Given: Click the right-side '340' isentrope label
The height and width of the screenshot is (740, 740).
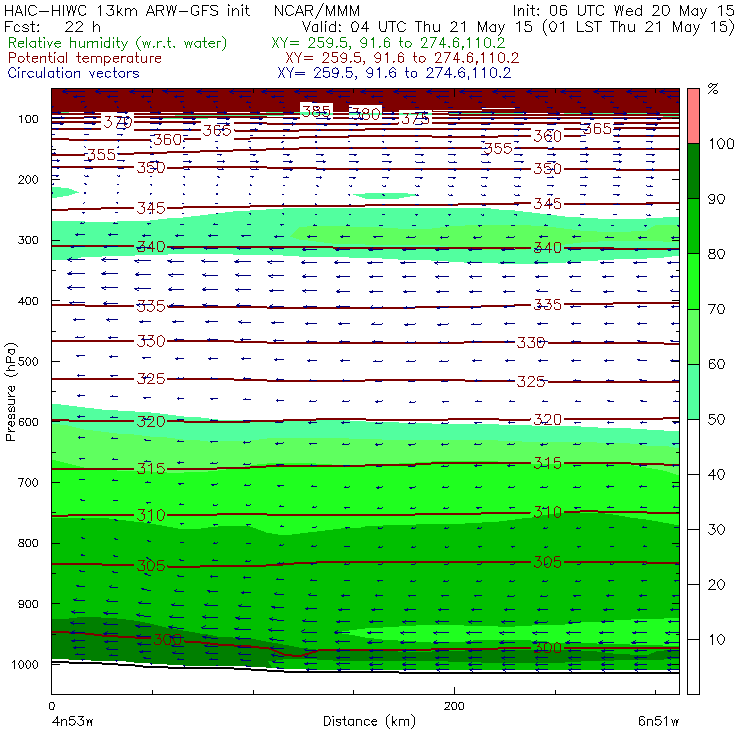Looking at the screenshot, I should point(547,247).
